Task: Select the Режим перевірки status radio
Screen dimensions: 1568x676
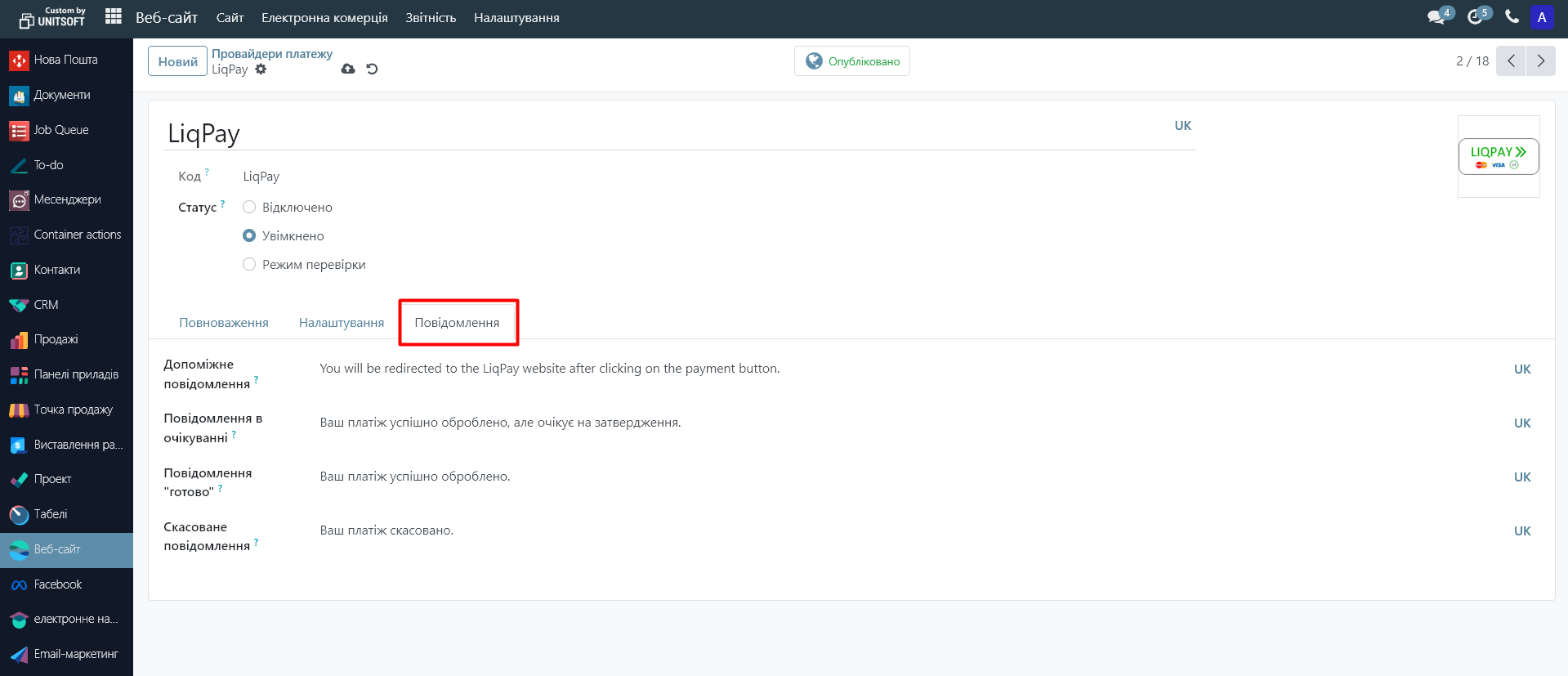Action: click(x=249, y=265)
